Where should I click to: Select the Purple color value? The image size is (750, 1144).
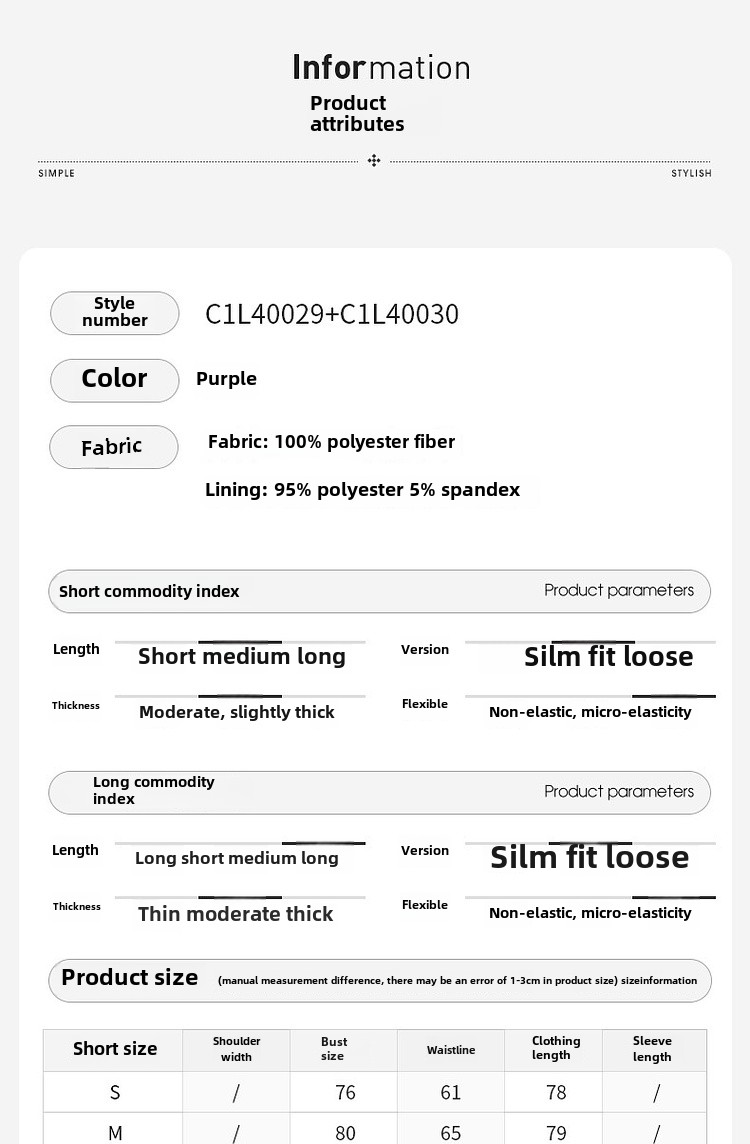click(227, 379)
